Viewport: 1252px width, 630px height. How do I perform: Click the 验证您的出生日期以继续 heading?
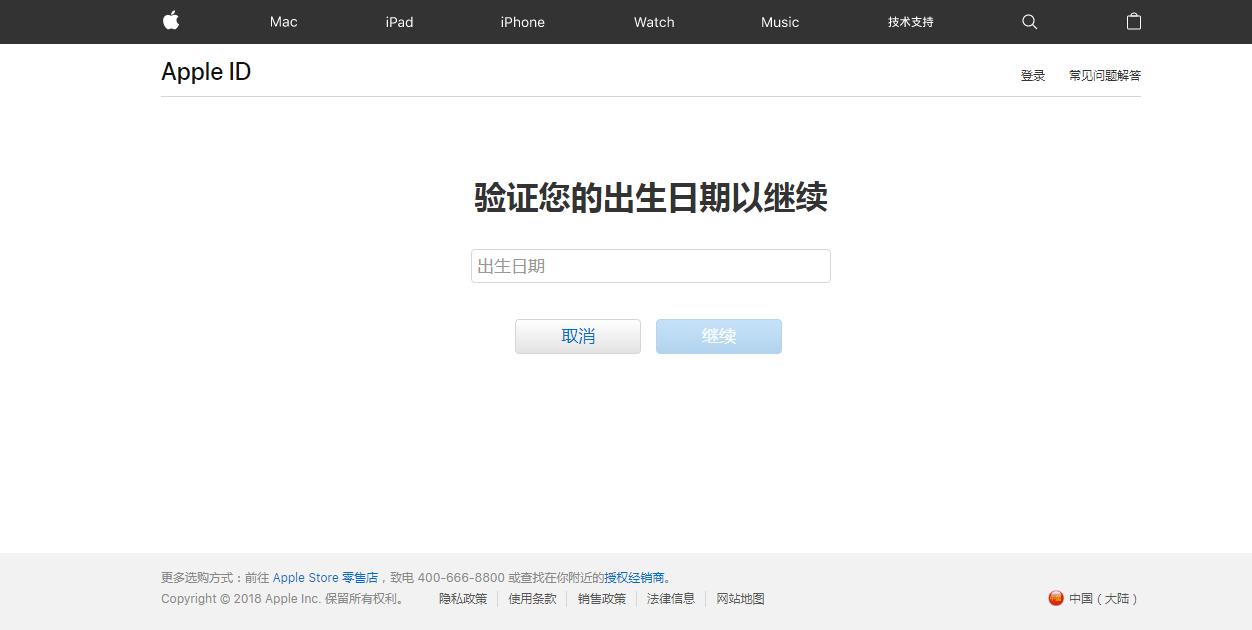pyautogui.click(x=651, y=198)
